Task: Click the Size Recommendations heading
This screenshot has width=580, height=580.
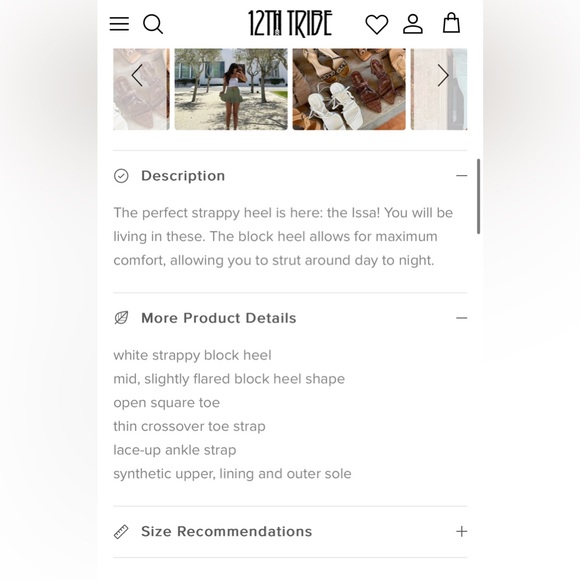Action: pyautogui.click(x=226, y=532)
